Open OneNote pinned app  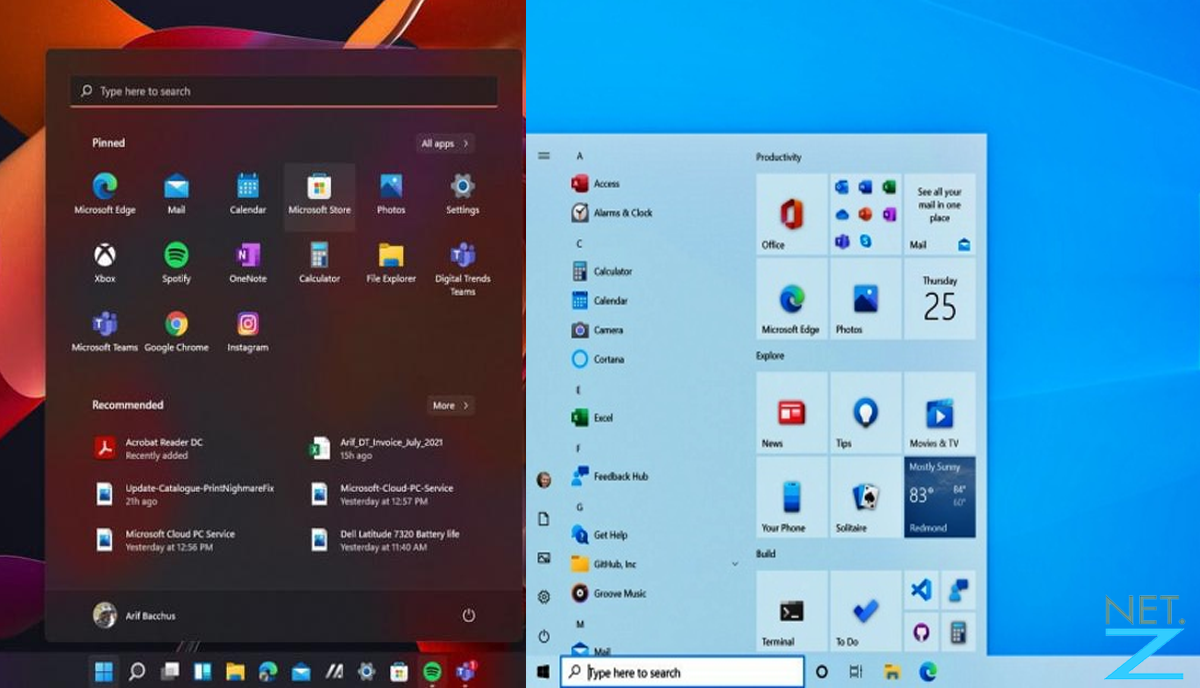coord(248,263)
